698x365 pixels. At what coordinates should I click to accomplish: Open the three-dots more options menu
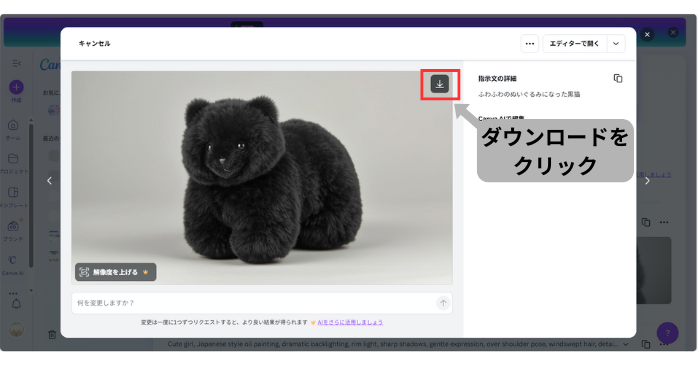point(529,44)
